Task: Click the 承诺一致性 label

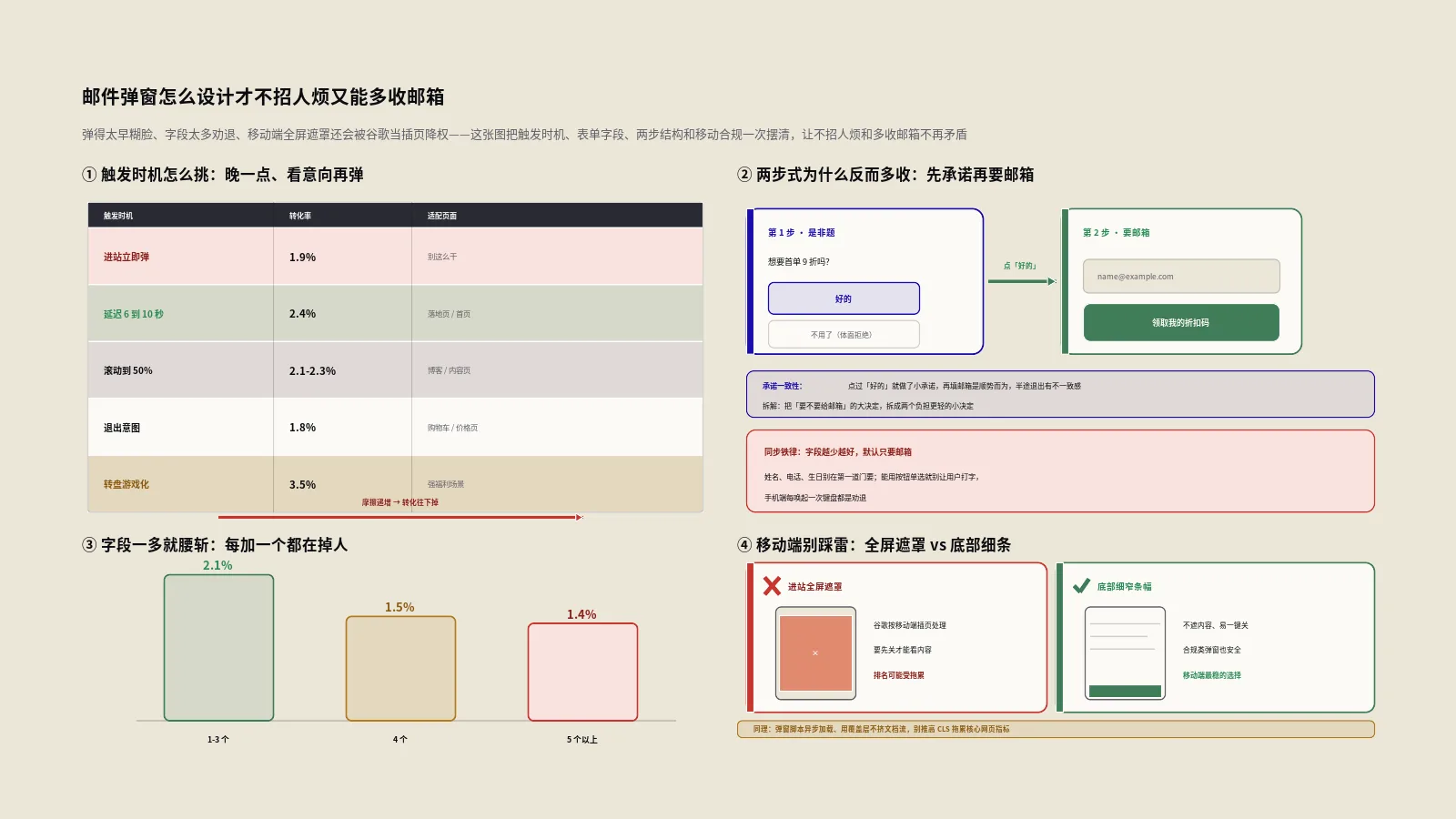Action: tap(782, 386)
